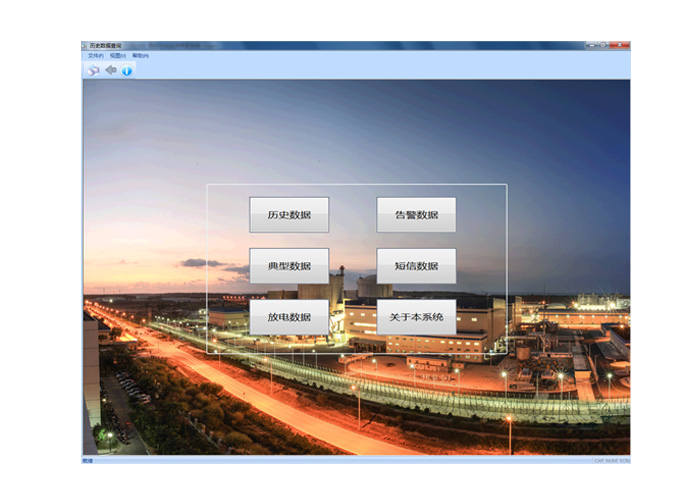This screenshot has width=690, height=500.
Task: Click the CAP NUM SCRL status indicators
Action: [x=611, y=460]
